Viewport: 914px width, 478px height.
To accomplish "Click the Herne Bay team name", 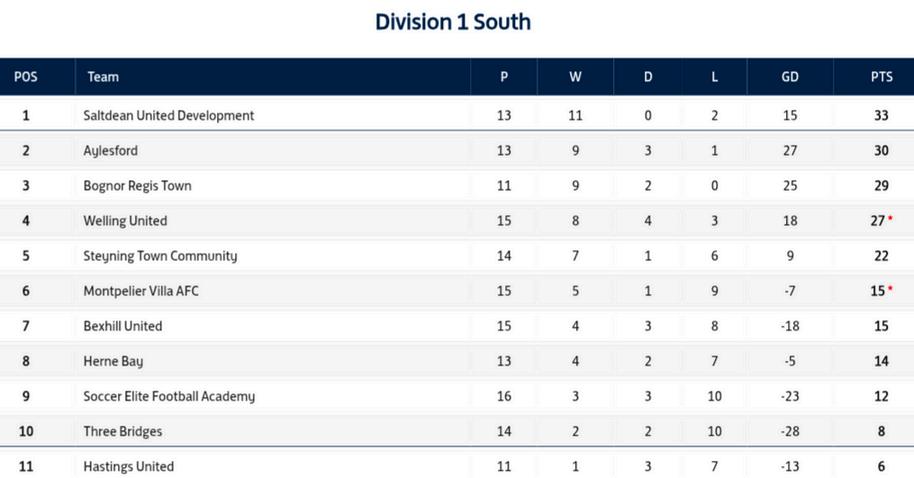I will [113, 361].
